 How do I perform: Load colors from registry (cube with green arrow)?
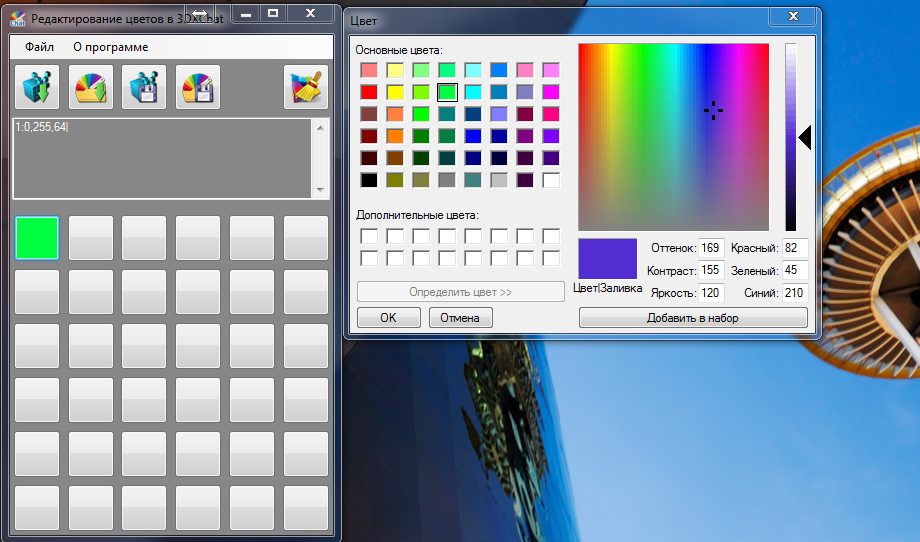37,87
